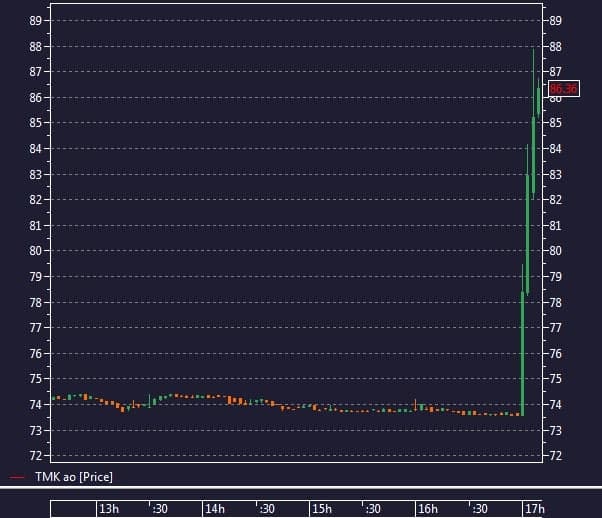Click the 76 label on the left price axis
This screenshot has width=602, height=518.
(x=35, y=354)
